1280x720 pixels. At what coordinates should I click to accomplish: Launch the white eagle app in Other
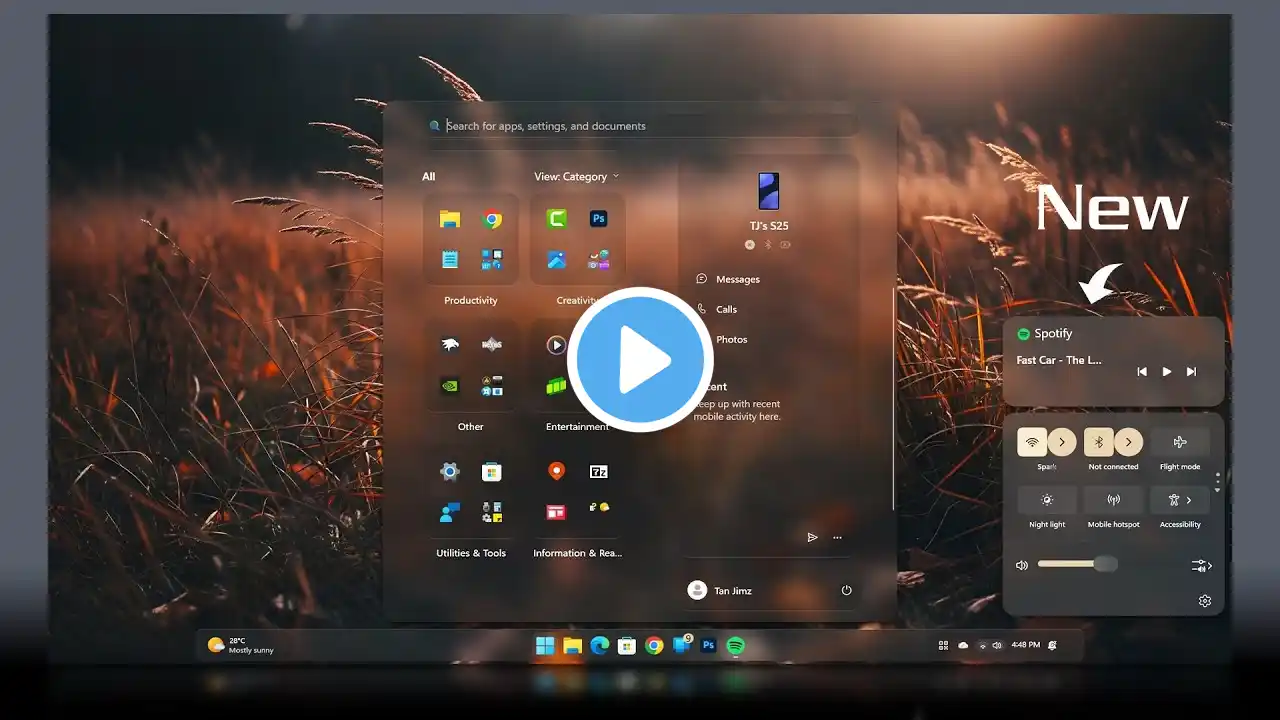[x=450, y=345]
